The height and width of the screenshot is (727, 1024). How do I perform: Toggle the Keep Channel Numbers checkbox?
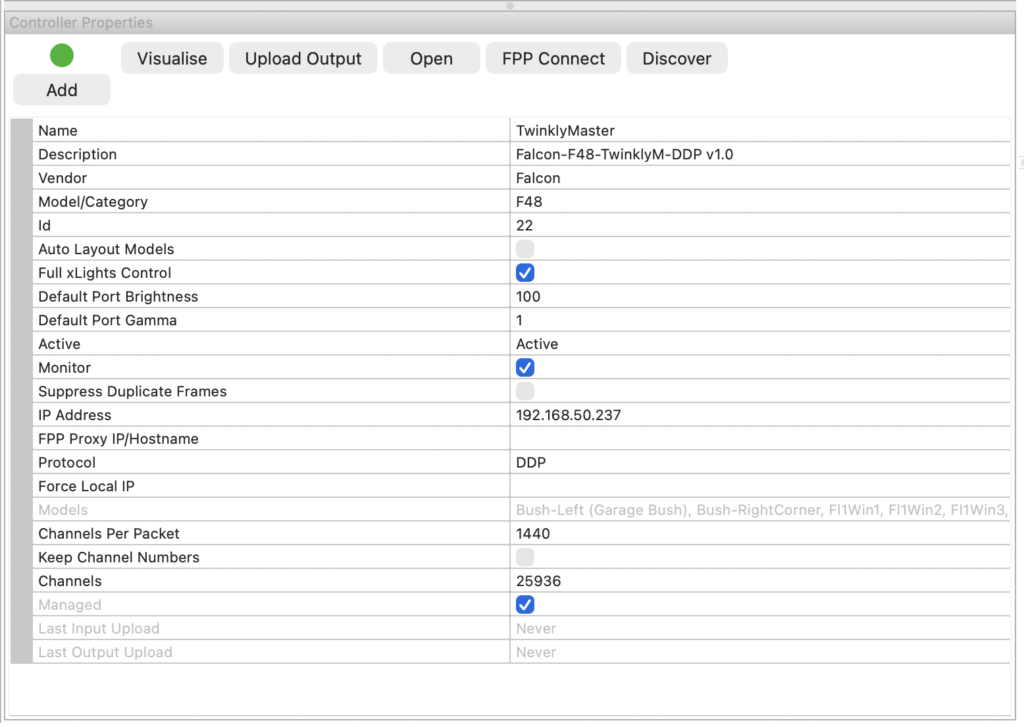click(x=525, y=557)
